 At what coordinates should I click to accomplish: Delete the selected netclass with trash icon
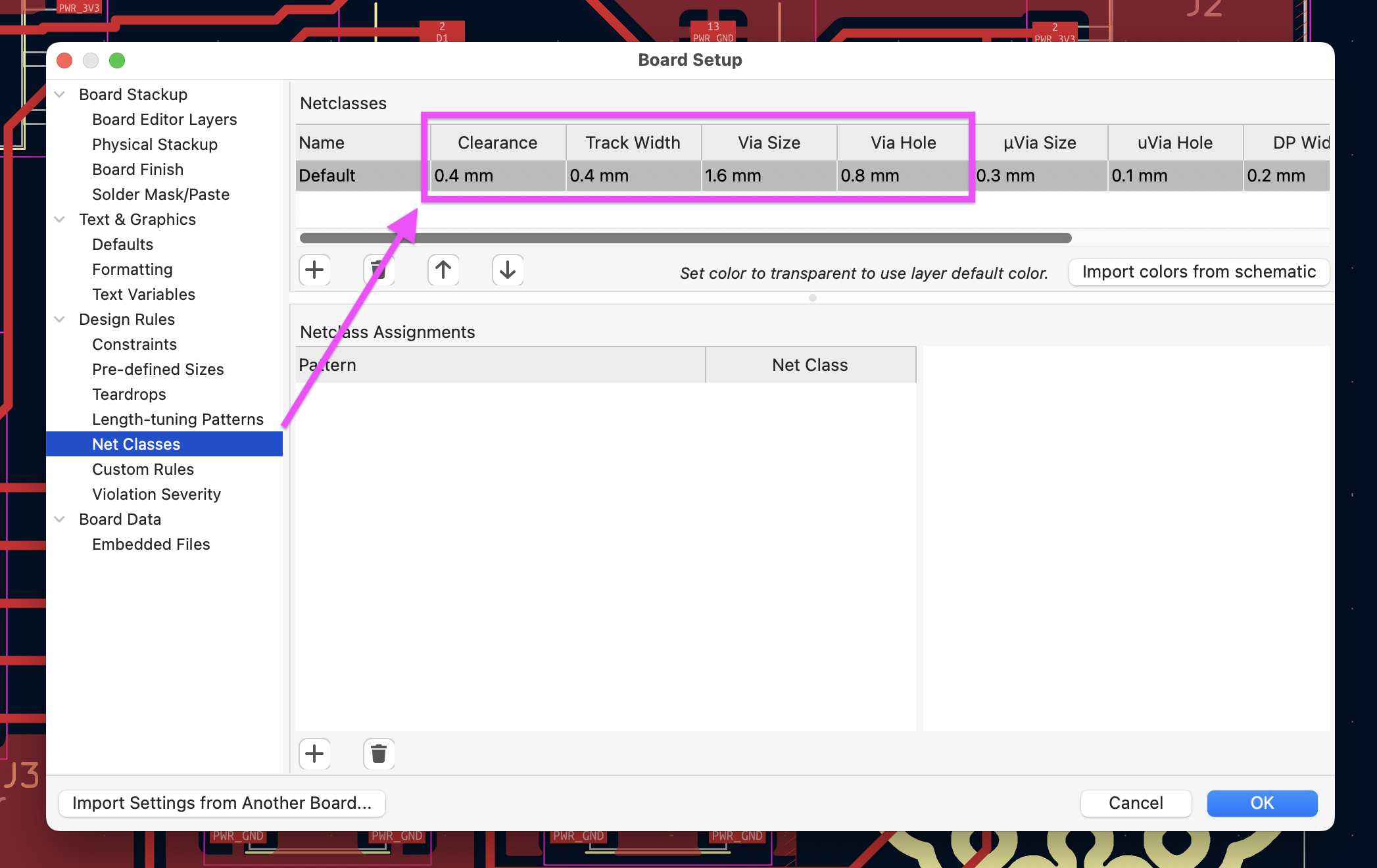tap(379, 270)
